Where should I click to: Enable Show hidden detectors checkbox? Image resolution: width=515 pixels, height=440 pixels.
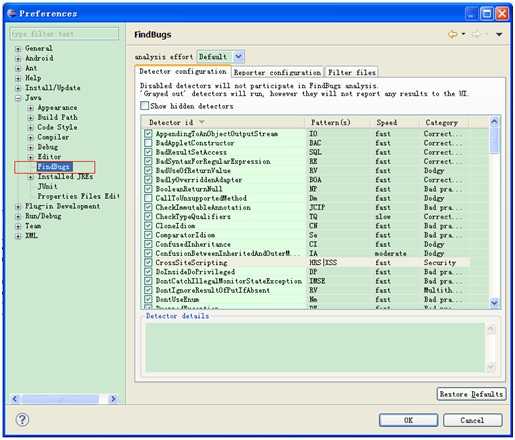(144, 106)
